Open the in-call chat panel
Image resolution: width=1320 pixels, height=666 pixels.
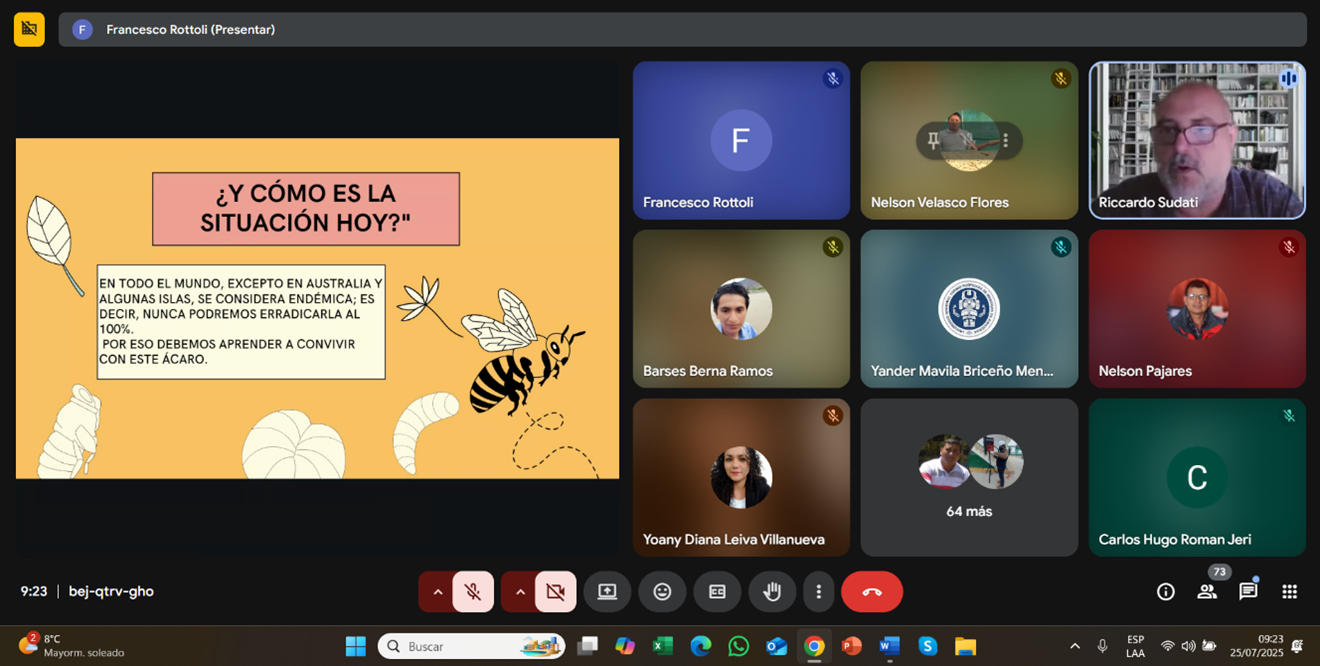pyautogui.click(x=1248, y=592)
